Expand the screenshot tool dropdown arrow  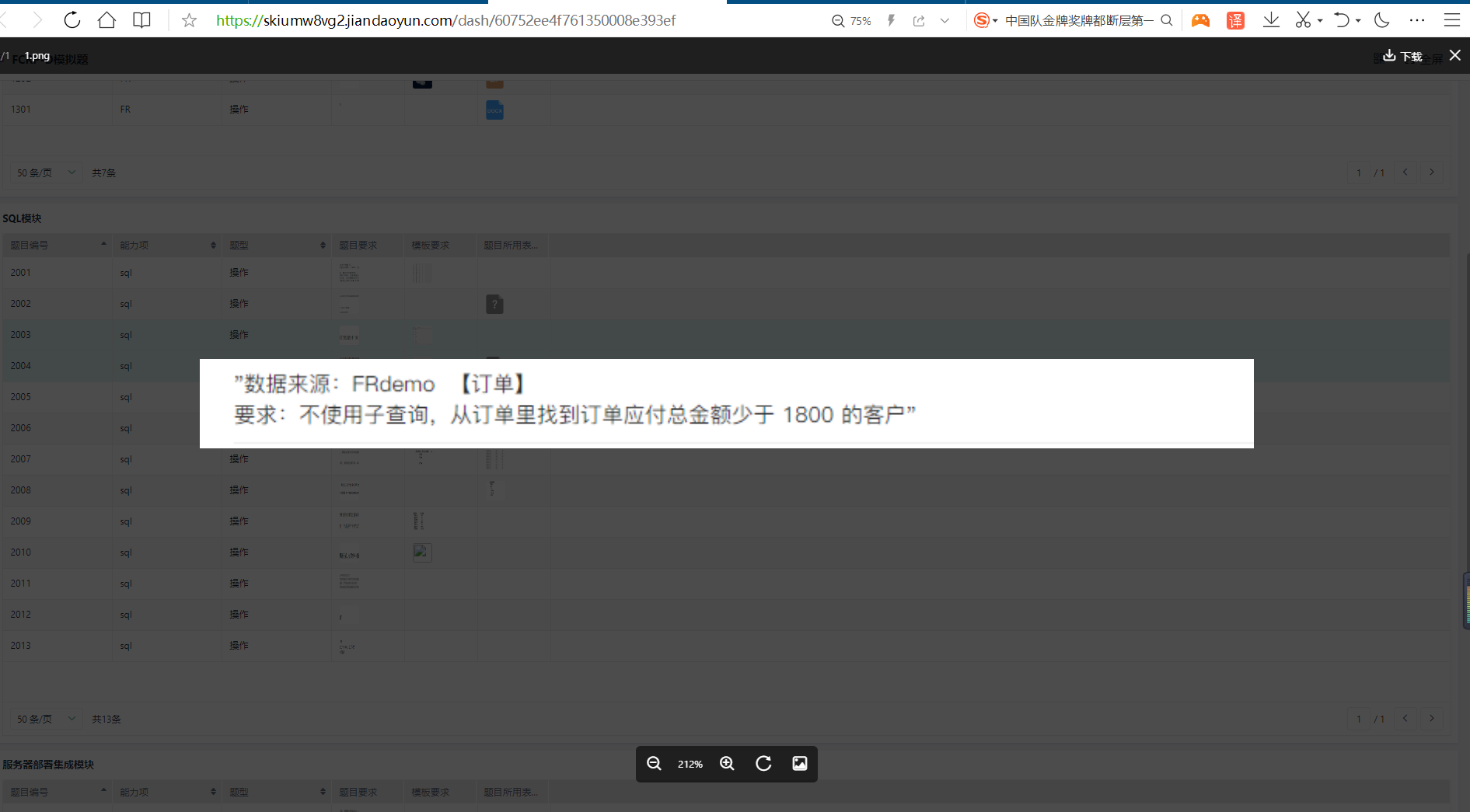(x=1320, y=21)
